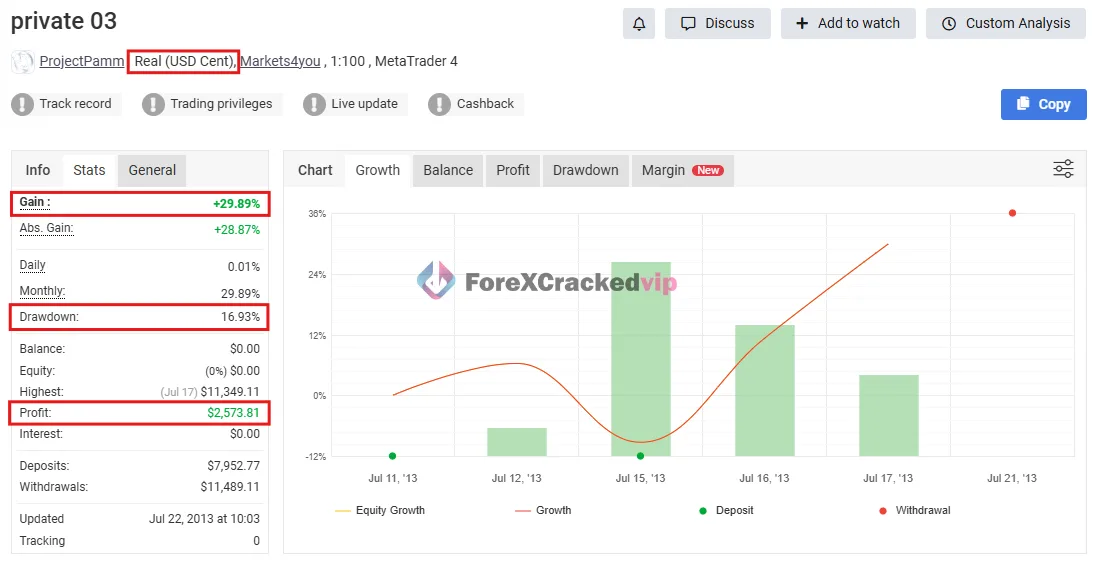Image resolution: width=1094 pixels, height=563 pixels.
Task: Toggle the Withdrawal legend series
Action: (x=914, y=510)
